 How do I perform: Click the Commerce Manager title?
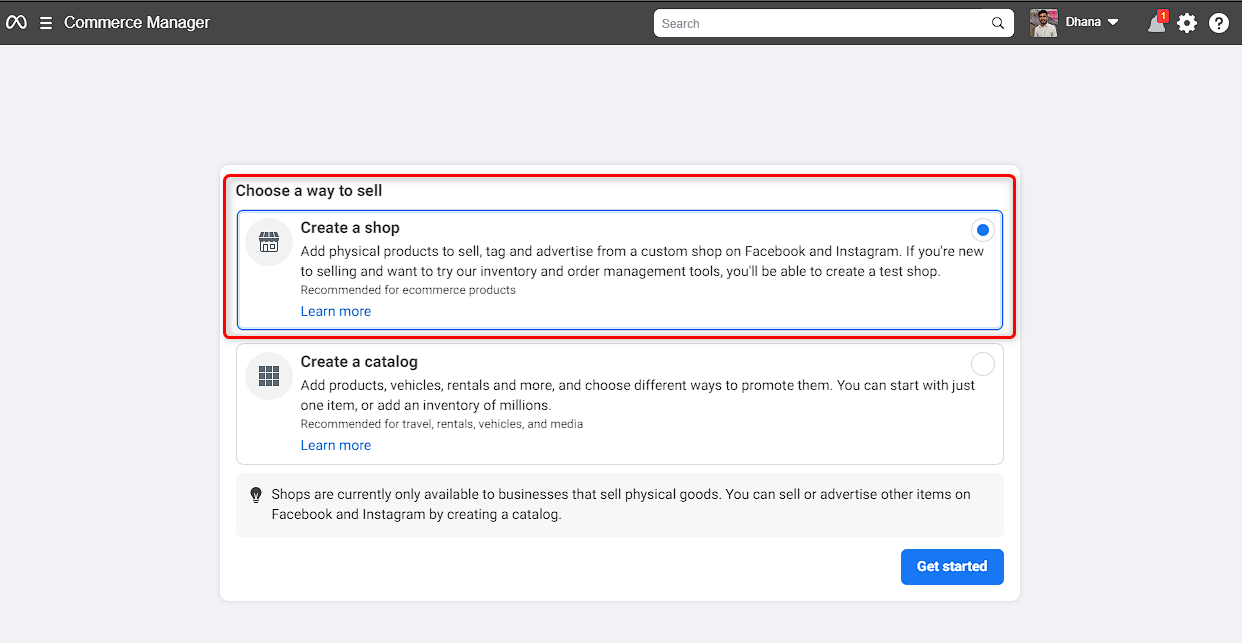coord(137,23)
